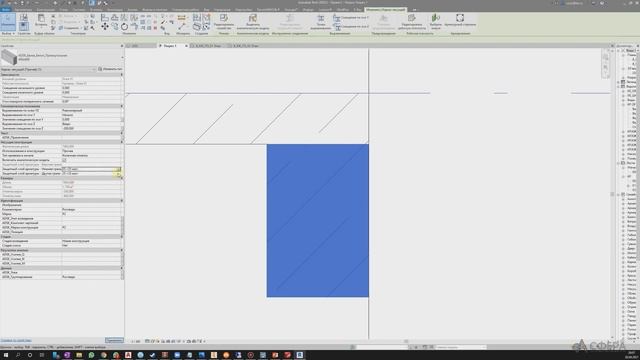Open the family type selector dropdown

pos(121,57)
